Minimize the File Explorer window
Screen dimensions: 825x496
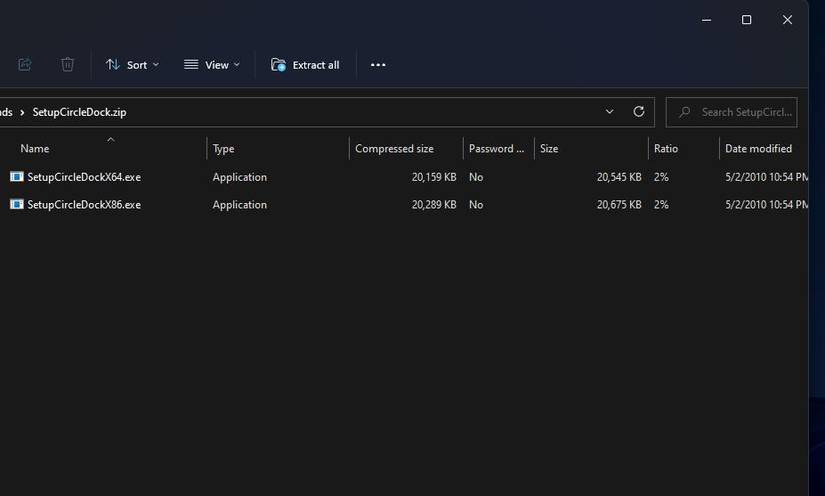tap(706, 20)
